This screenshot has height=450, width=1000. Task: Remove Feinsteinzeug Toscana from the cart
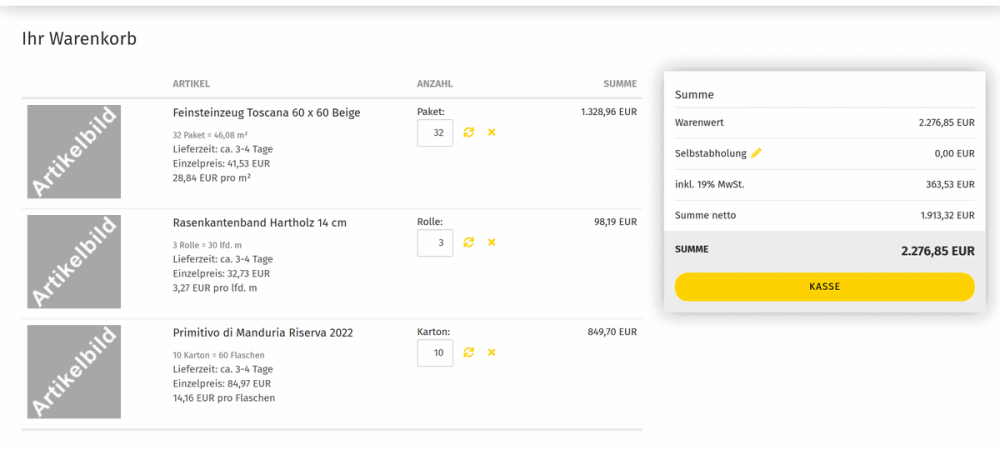click(x=491, y=133)
